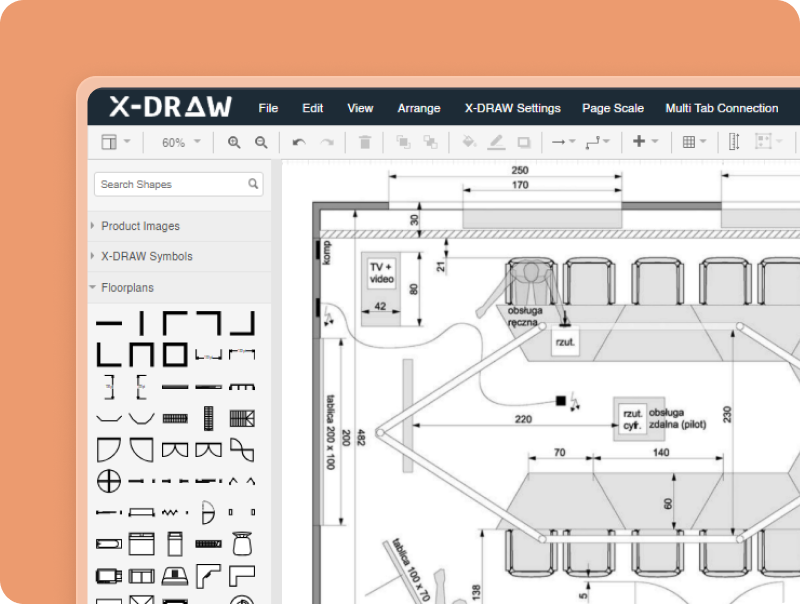Open the Edit menu
This screenshot has height=604, width=800.
tap(312, 108)
